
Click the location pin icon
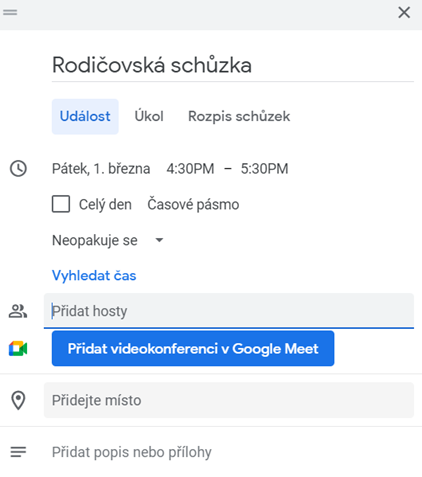click(18, 400)
